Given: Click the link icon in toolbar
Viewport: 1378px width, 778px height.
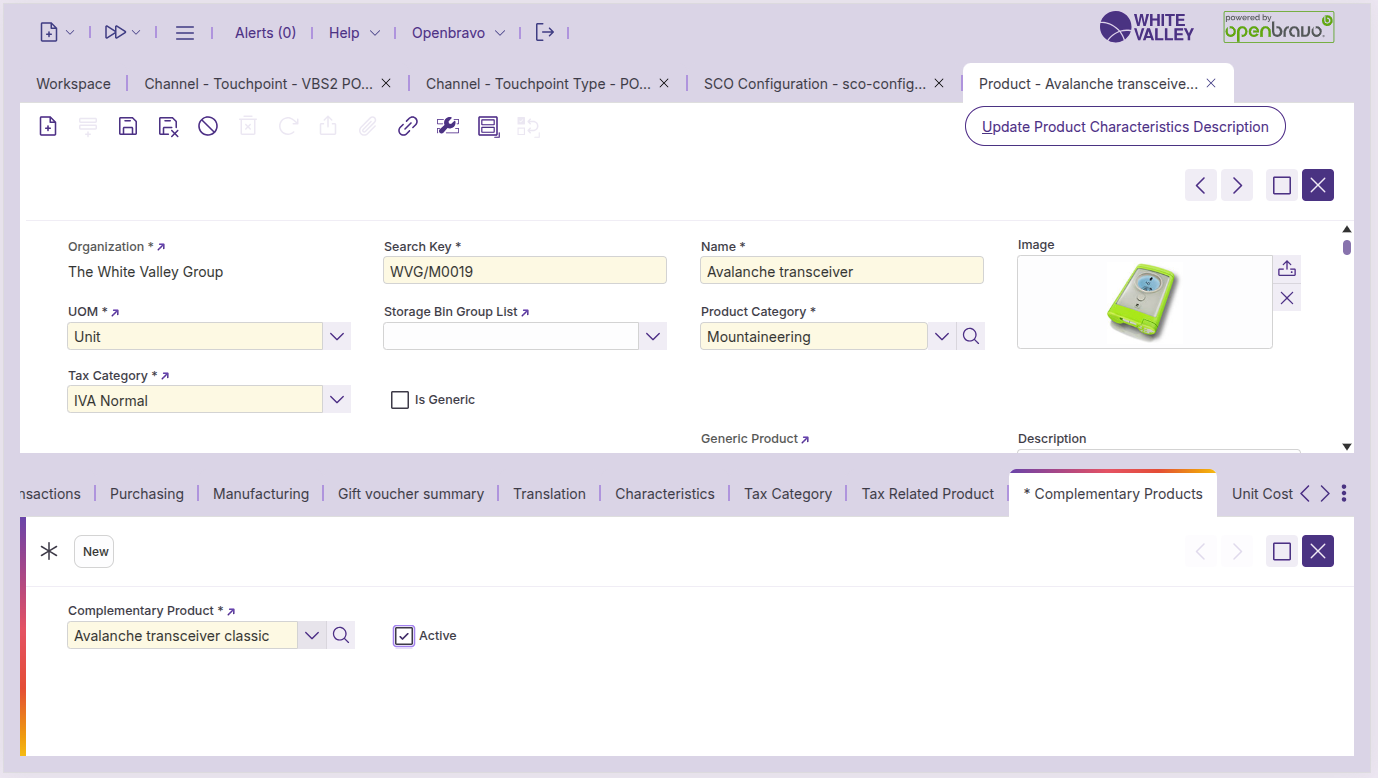Looking at the screenshot, I should [407, 127].
